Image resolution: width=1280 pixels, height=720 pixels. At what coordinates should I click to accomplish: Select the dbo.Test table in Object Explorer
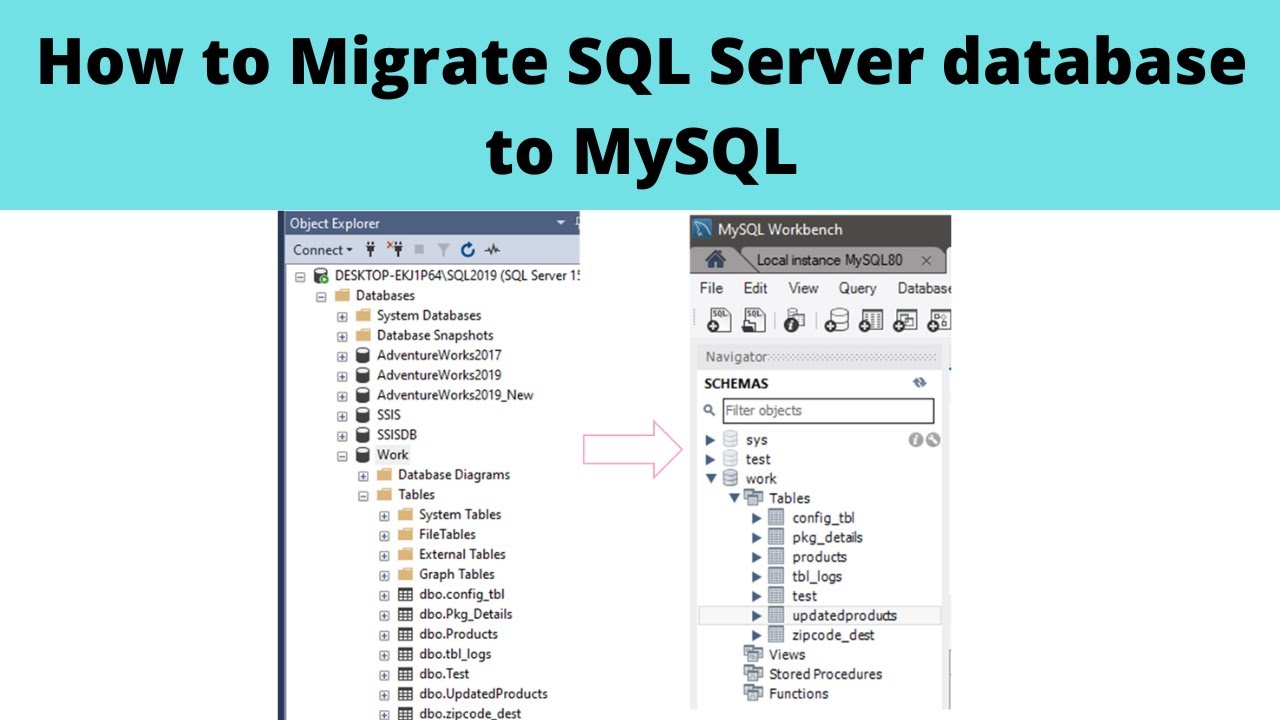pyautogui.click(x=444, y=674)
